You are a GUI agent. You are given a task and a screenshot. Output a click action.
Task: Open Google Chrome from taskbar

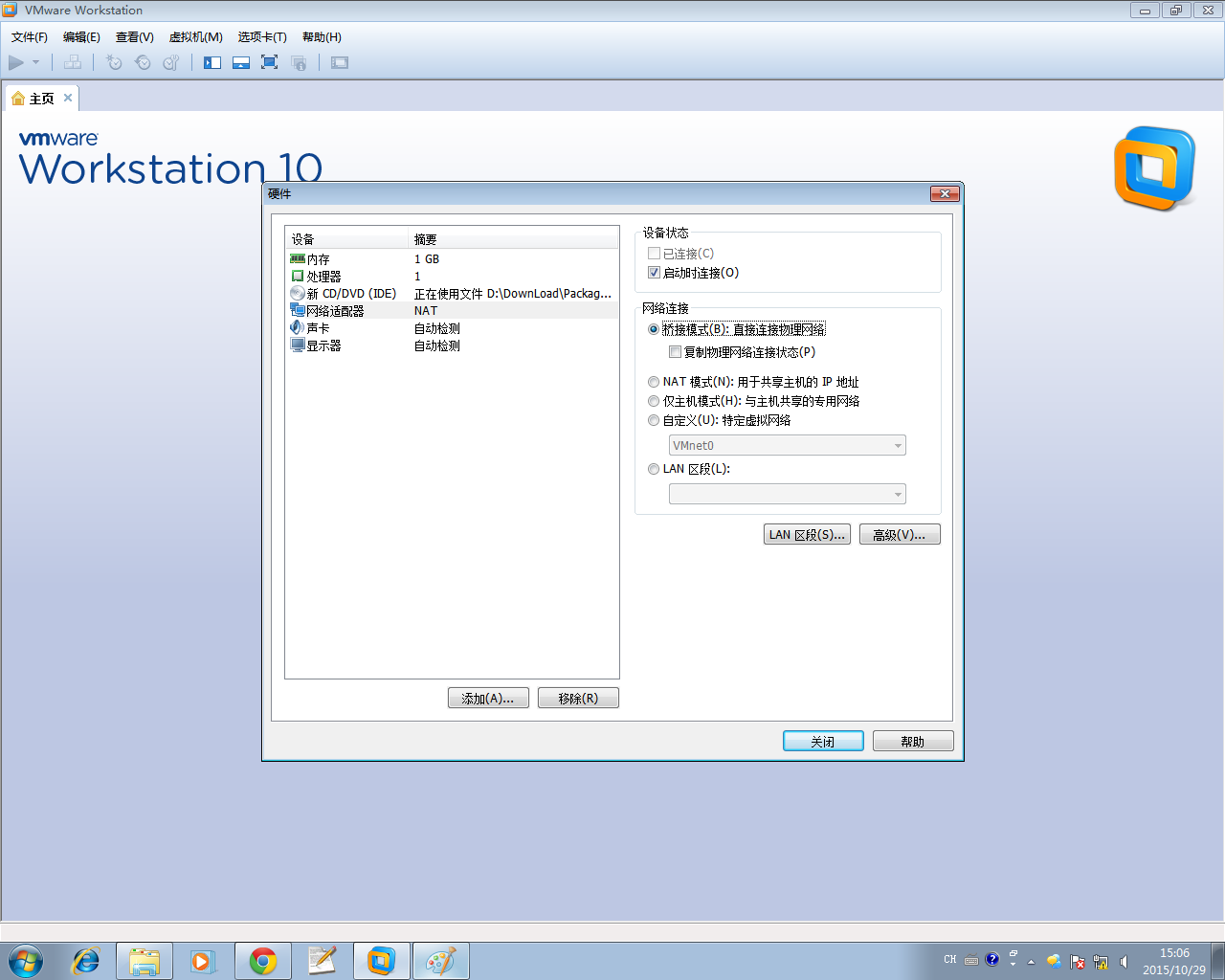pos(263,961)
